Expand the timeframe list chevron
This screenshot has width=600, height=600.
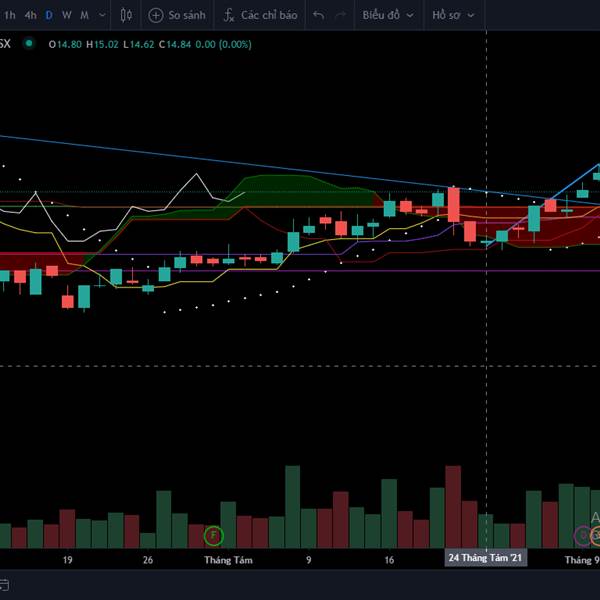click(102, 15)
